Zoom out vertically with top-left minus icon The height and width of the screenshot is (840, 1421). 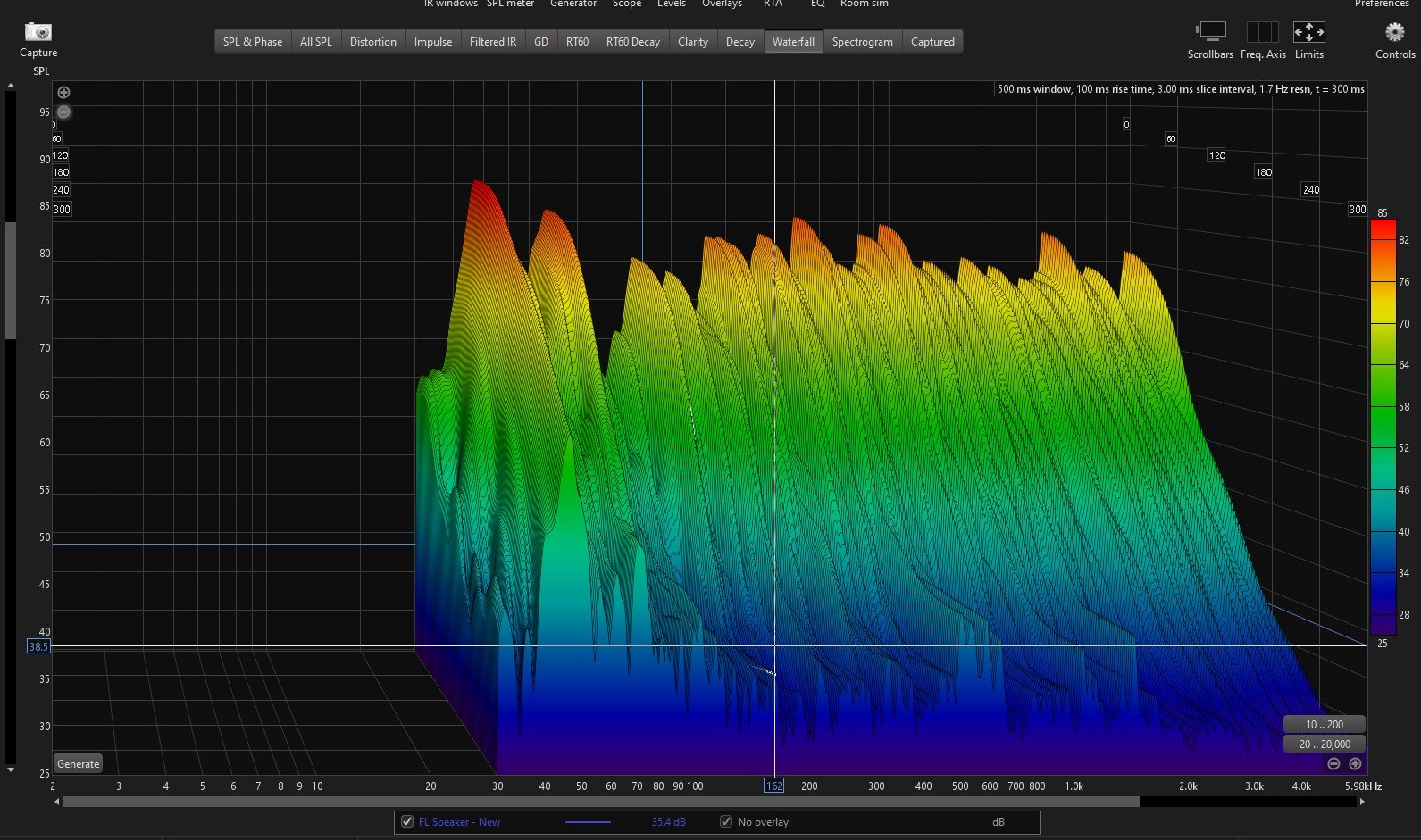tap(63, 112)
